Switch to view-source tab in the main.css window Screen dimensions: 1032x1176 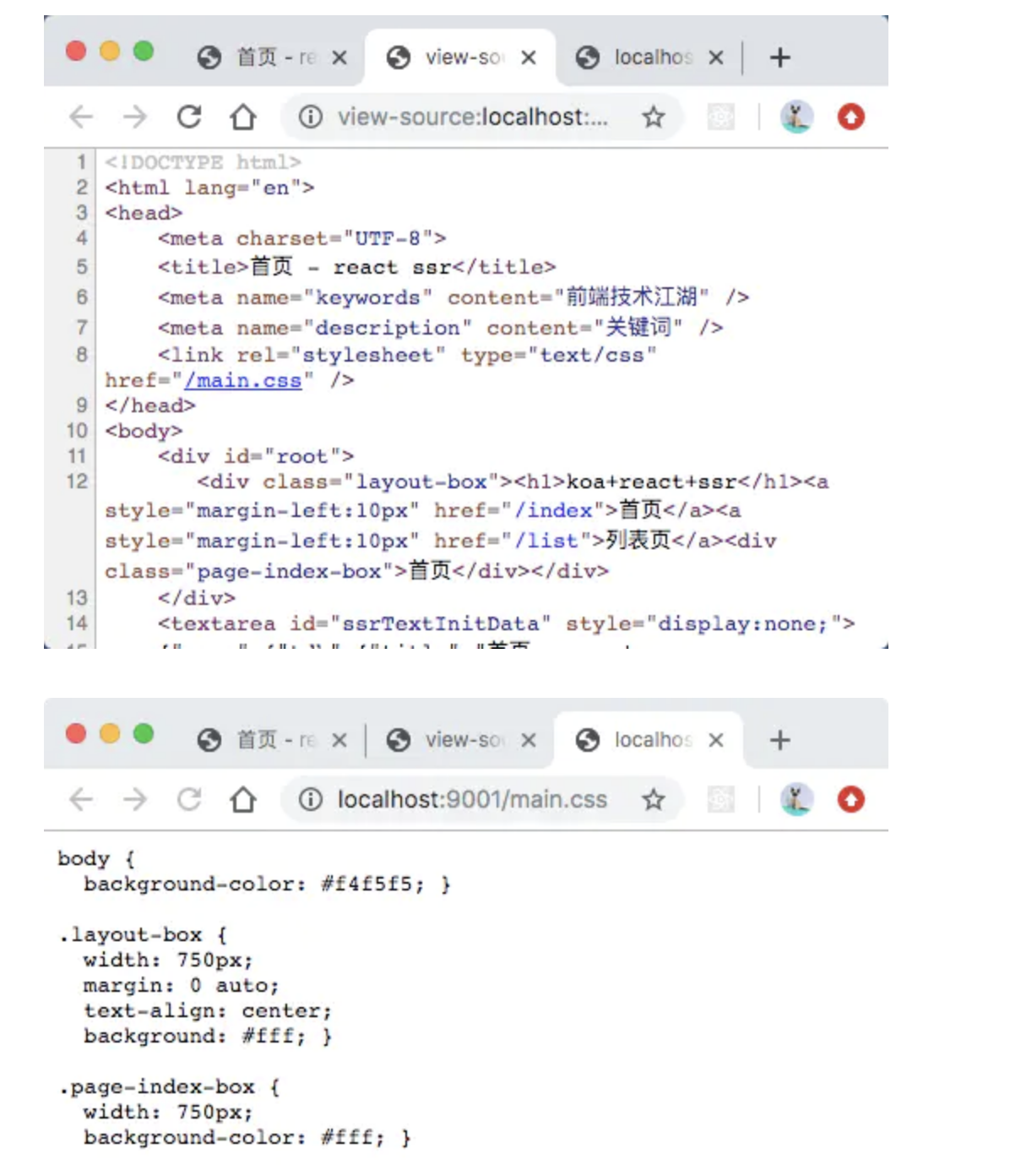pyautogui.click(x=456, y=740)
